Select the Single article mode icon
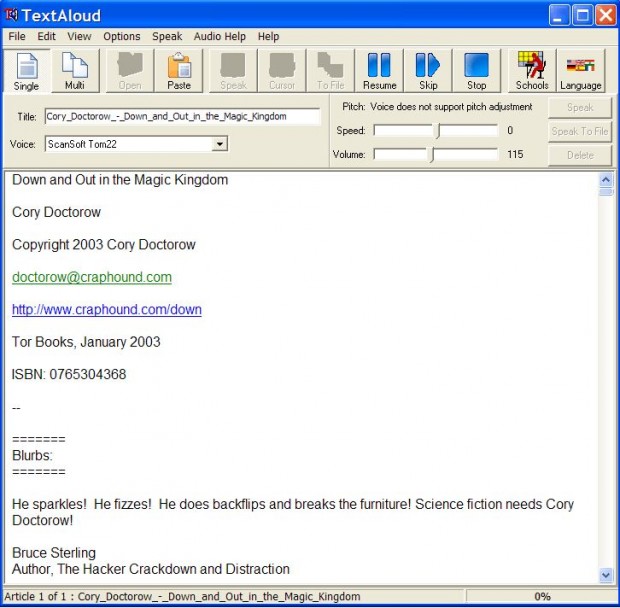 26,72
